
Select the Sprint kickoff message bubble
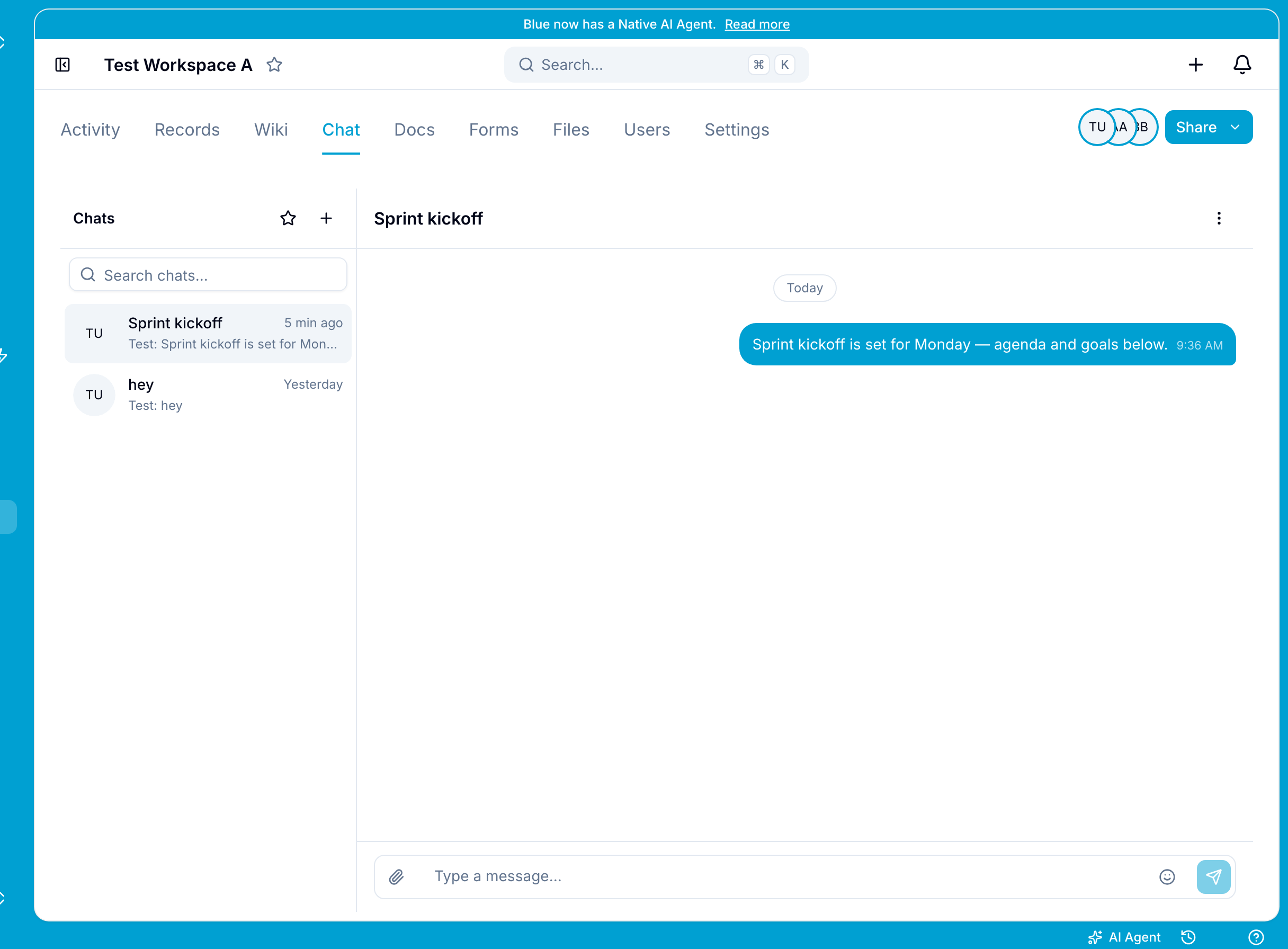coord(987,345)
